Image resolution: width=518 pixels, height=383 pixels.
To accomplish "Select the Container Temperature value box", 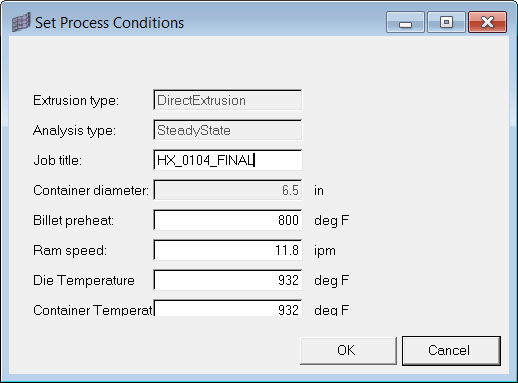I will (x=228, y=308).
